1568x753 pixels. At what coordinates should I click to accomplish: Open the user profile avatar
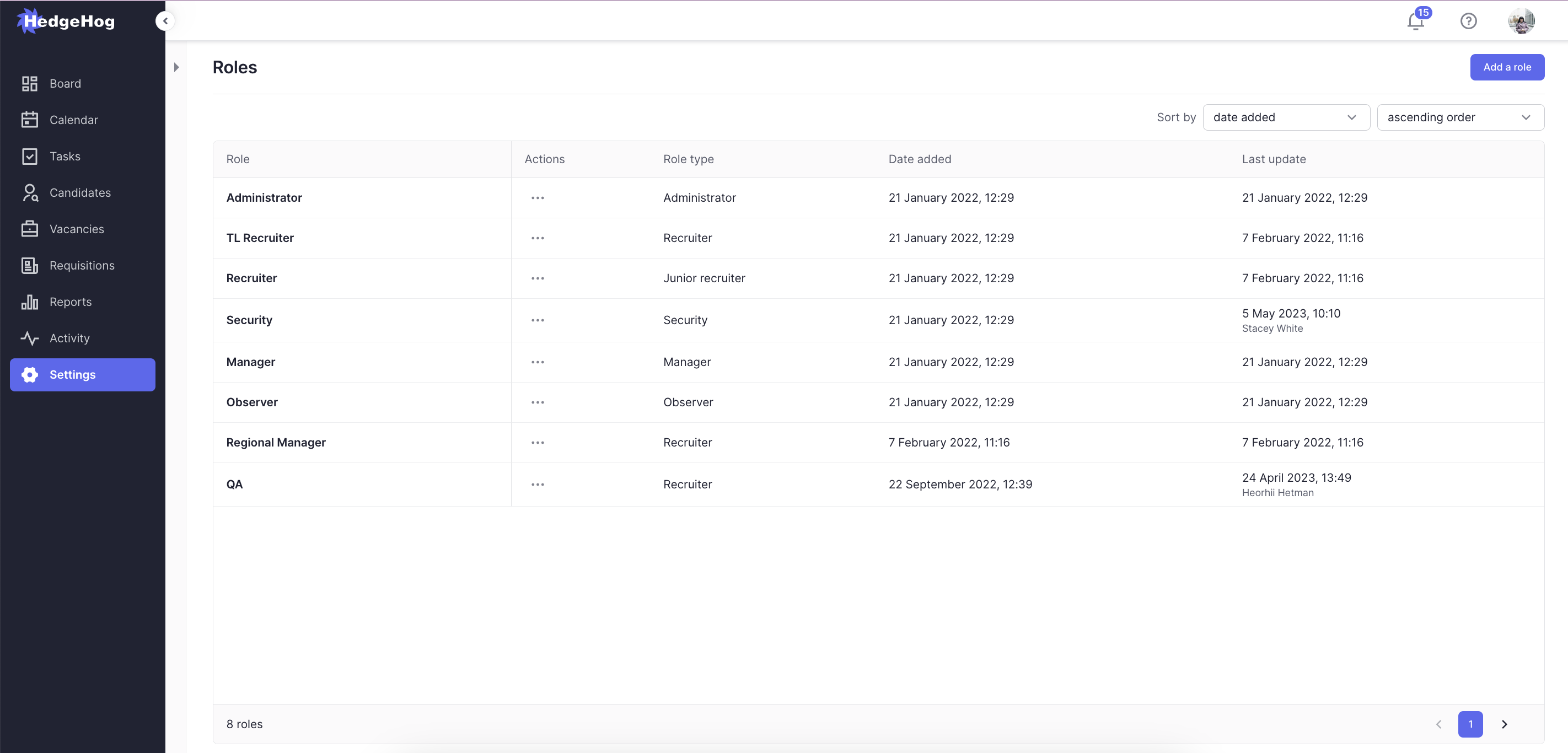point(1521,21)
